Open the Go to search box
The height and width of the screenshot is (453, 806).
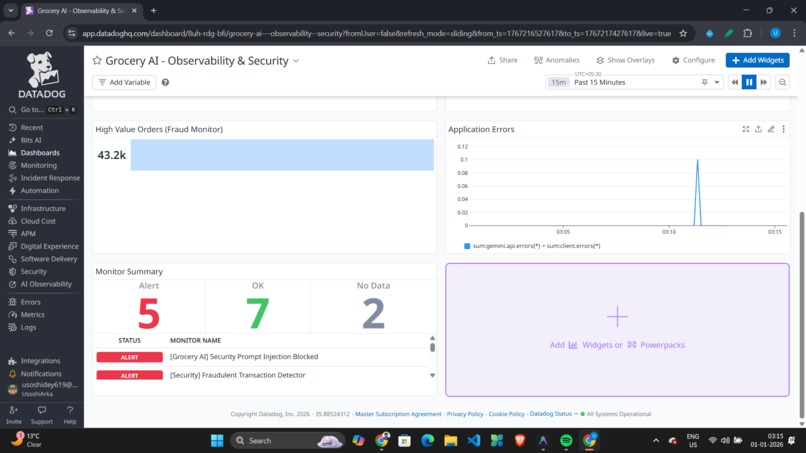[x=42, y=110]
